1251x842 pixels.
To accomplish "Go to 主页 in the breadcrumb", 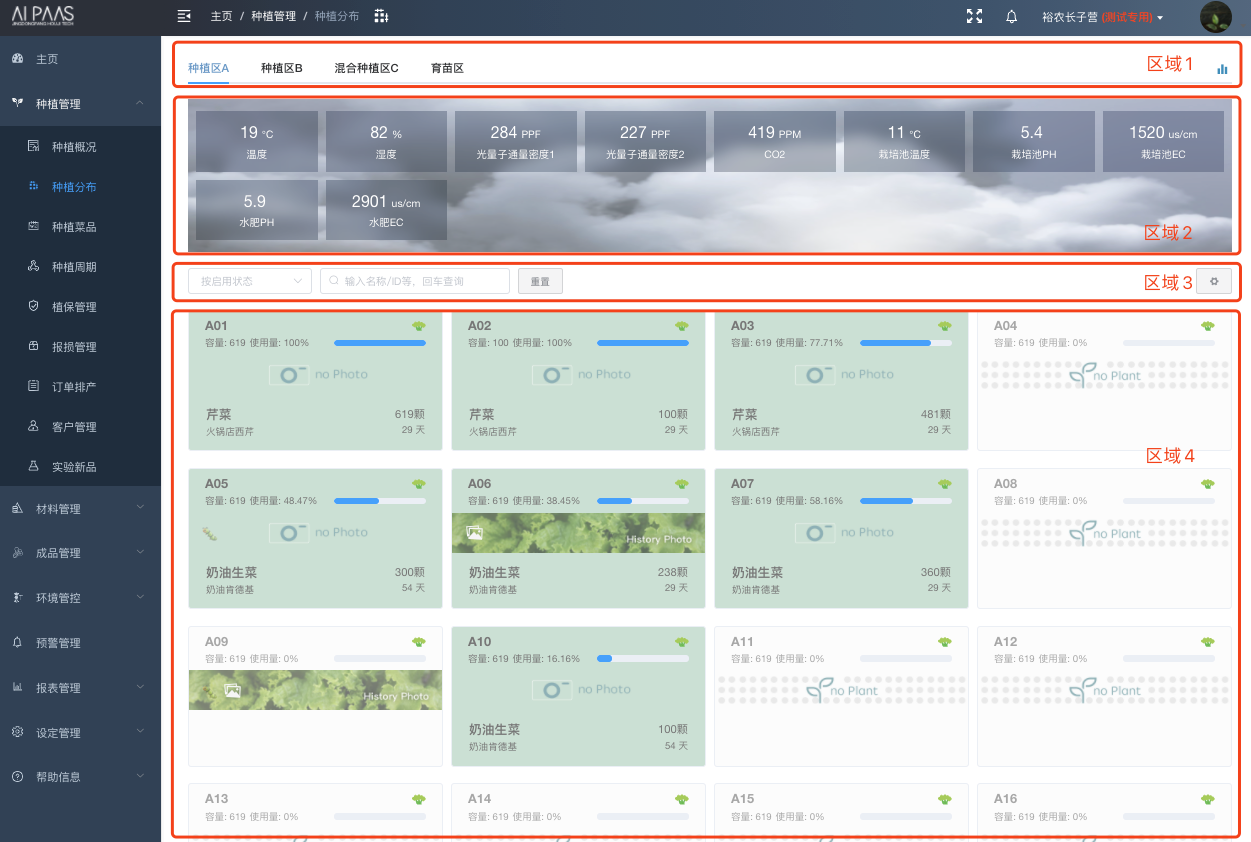I will point(222,17).
